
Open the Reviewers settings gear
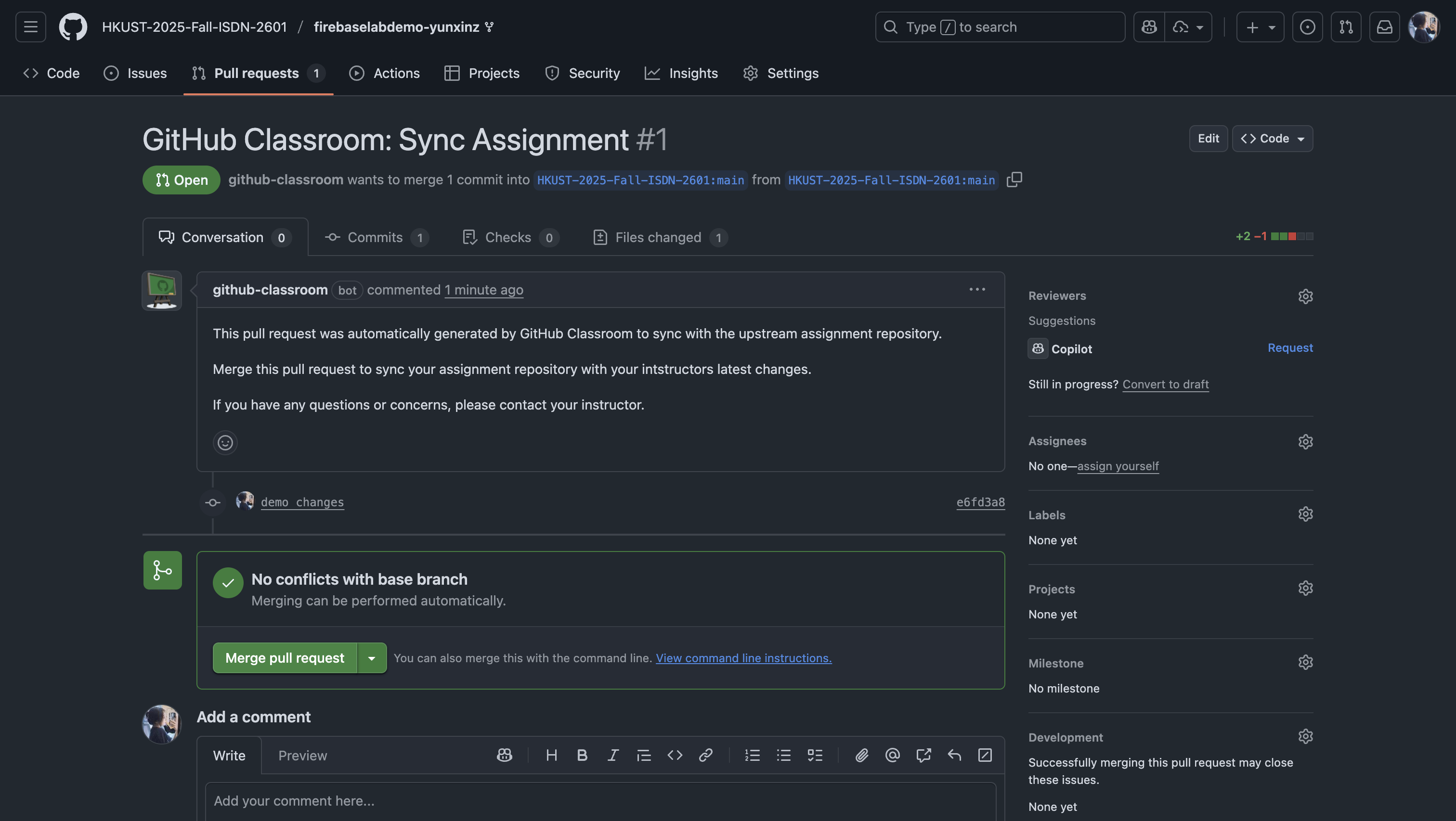pos(1305,296)
